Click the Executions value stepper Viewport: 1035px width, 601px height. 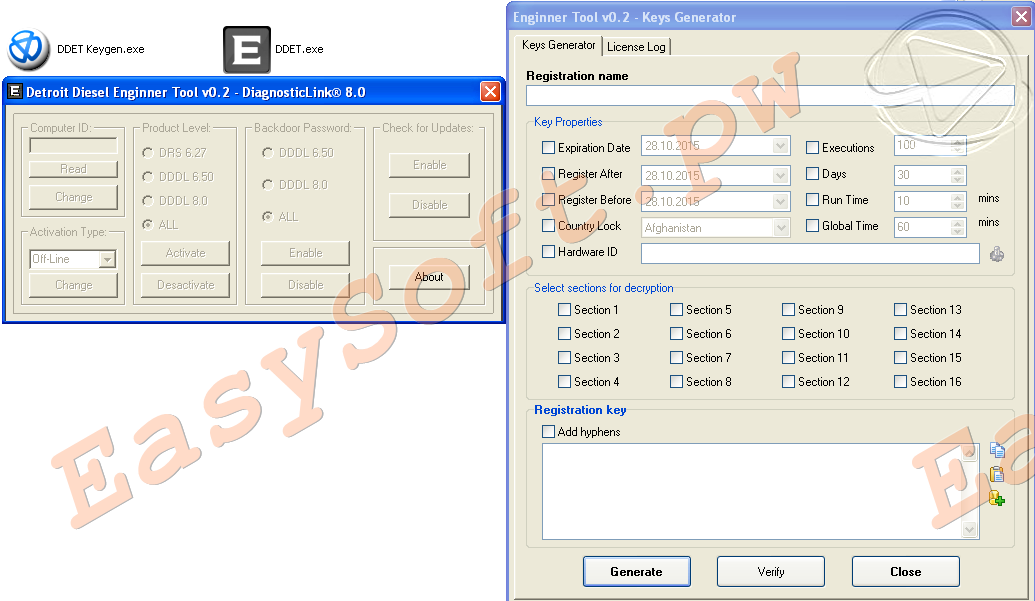point(958,145)
